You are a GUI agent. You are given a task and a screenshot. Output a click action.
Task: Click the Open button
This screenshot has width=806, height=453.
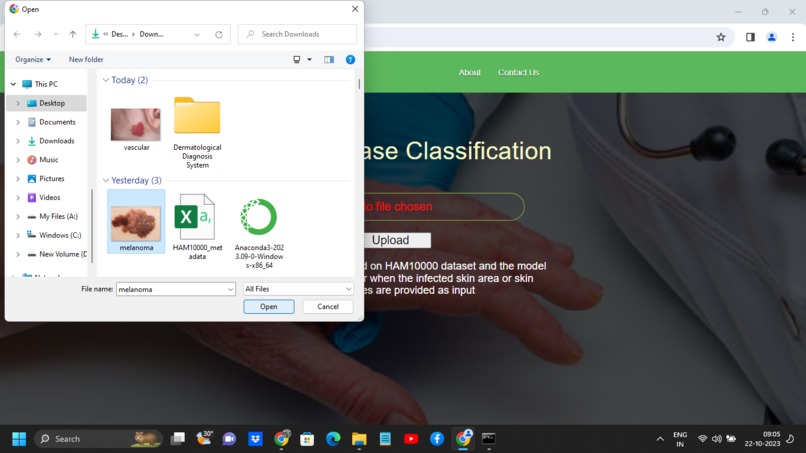coord(269,307)
